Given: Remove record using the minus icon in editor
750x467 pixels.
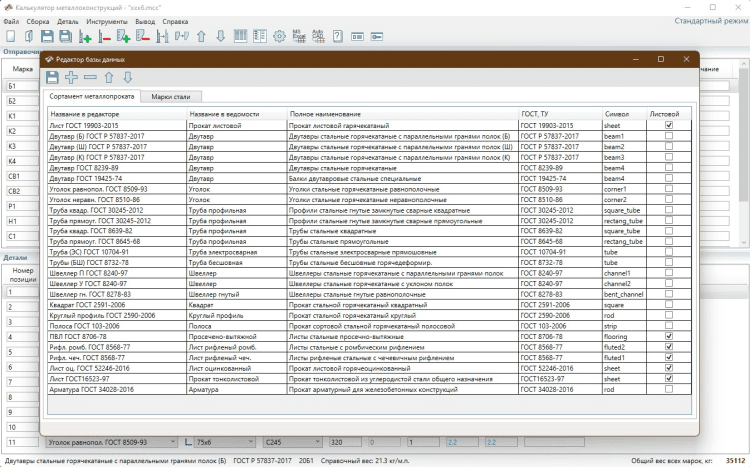Looking at the screenshot, I should click(90, 77).
